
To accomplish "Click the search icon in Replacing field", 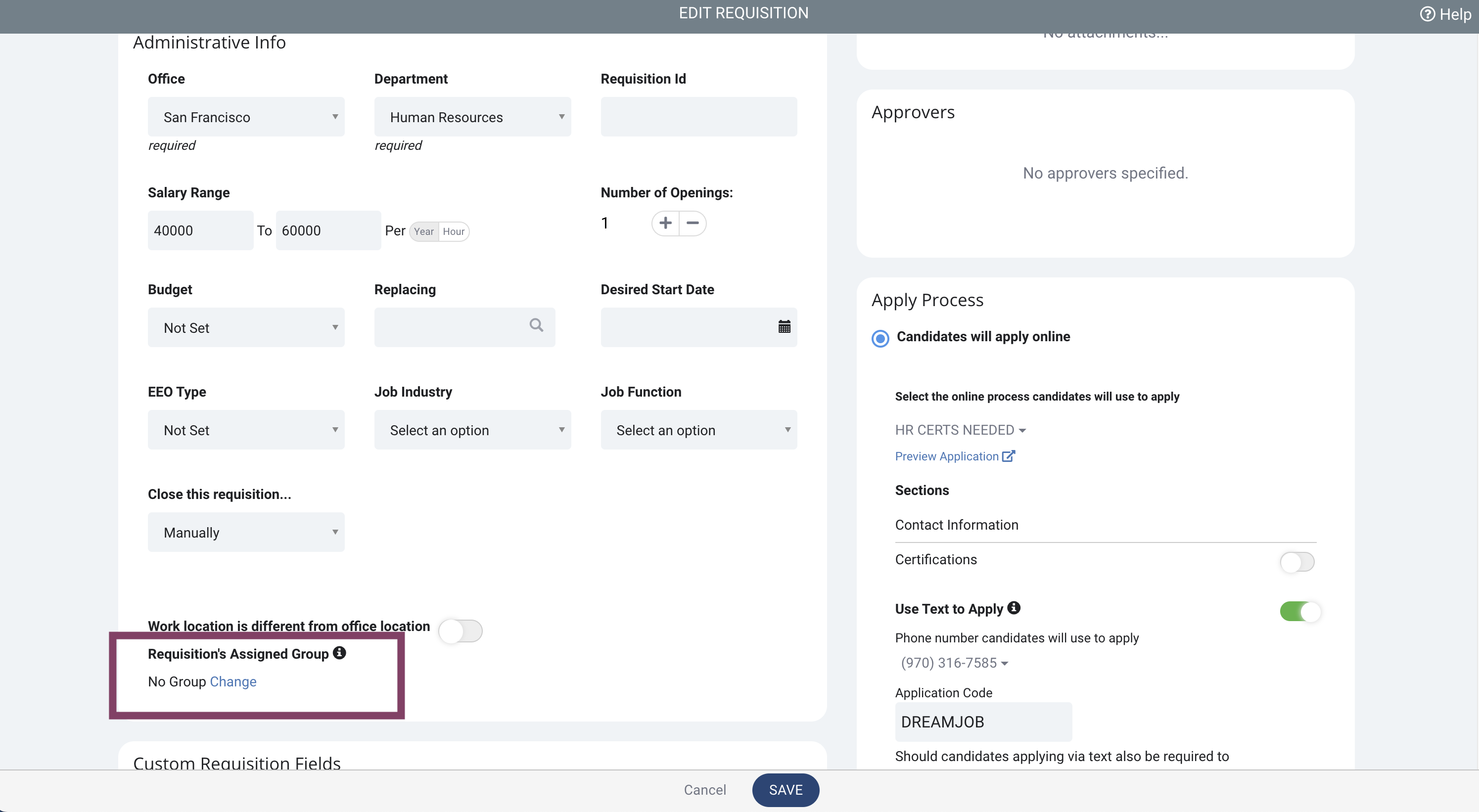I will [x=536, y=325].
